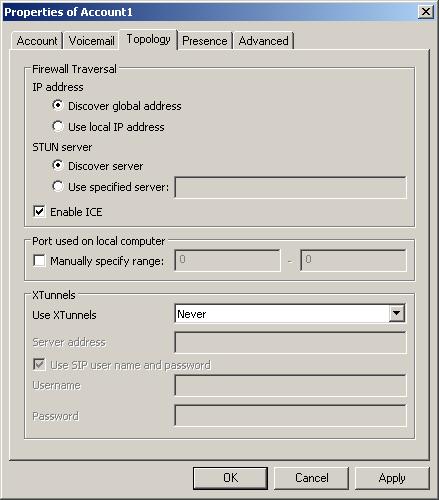Expand the Use XTunnels dropdown arrow
The image size is (439, 500).
397,313
